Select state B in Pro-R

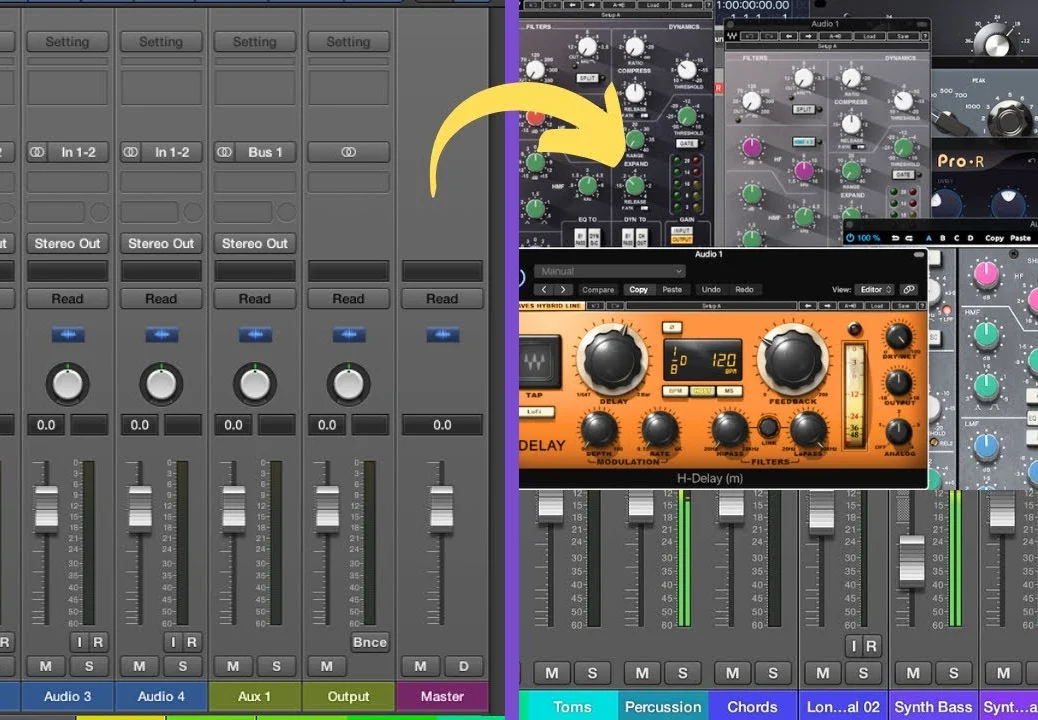[x=943, y=238]
